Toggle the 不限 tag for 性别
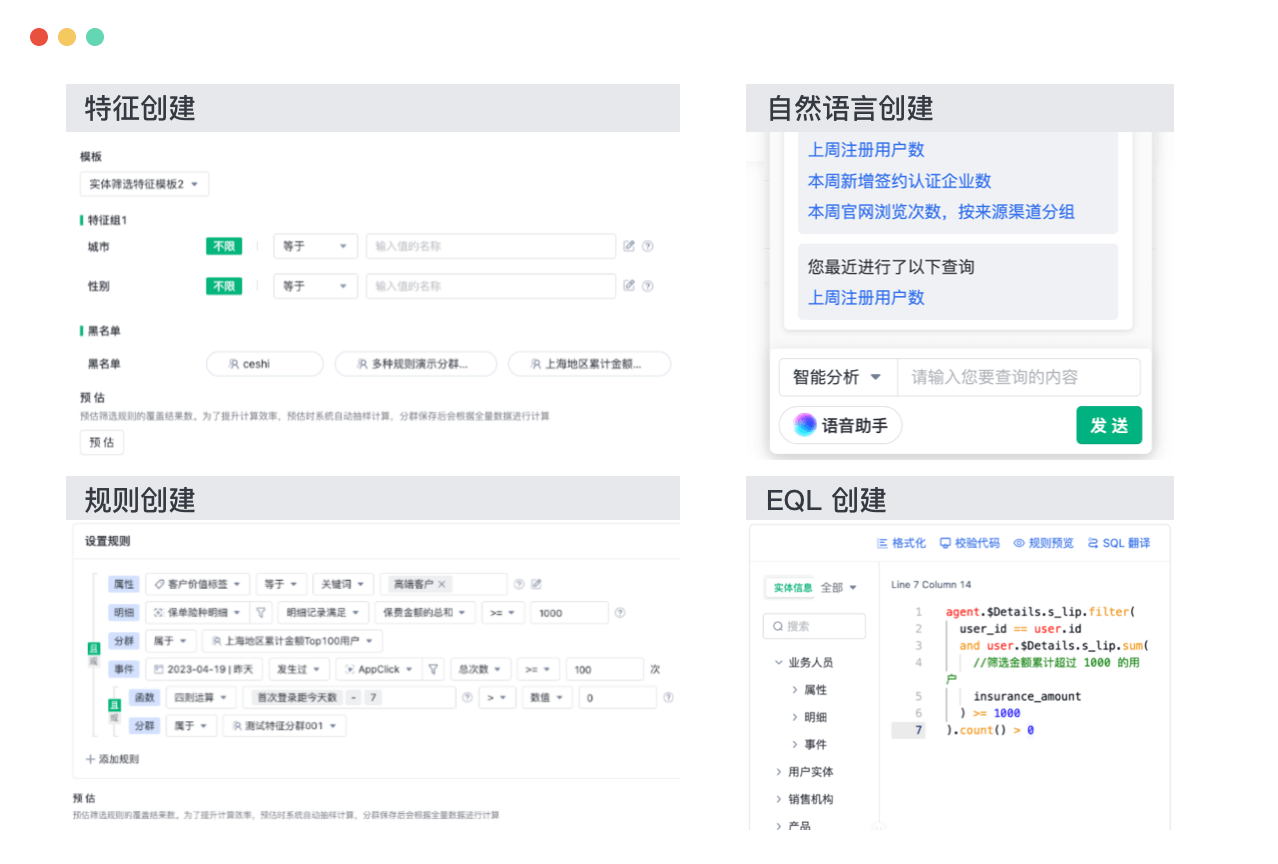1278x864 pixels. [x=224, y=286]
